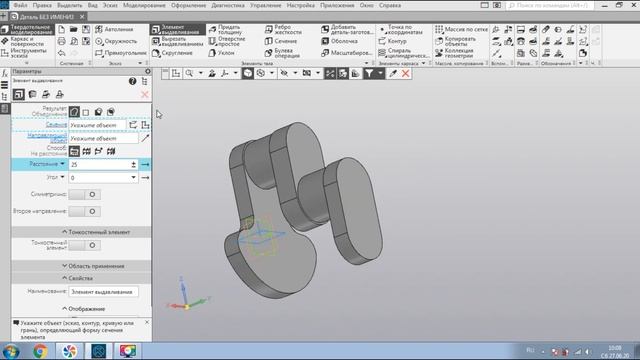Screen dimensions: 640x360
Task: Select the fourth Результат option icon
Action: tap(111, 112)
